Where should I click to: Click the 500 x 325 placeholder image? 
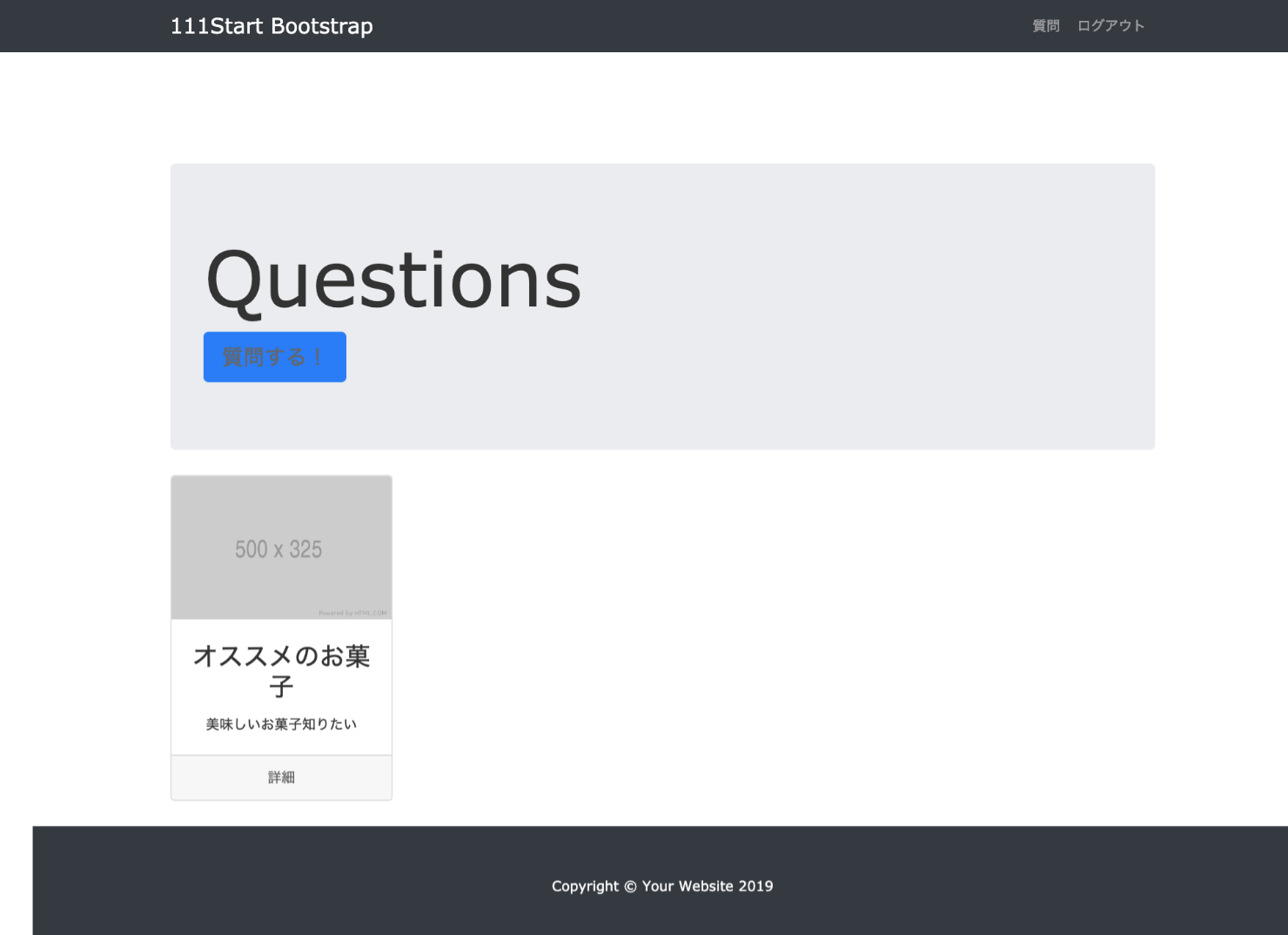(x=281, y=547)
